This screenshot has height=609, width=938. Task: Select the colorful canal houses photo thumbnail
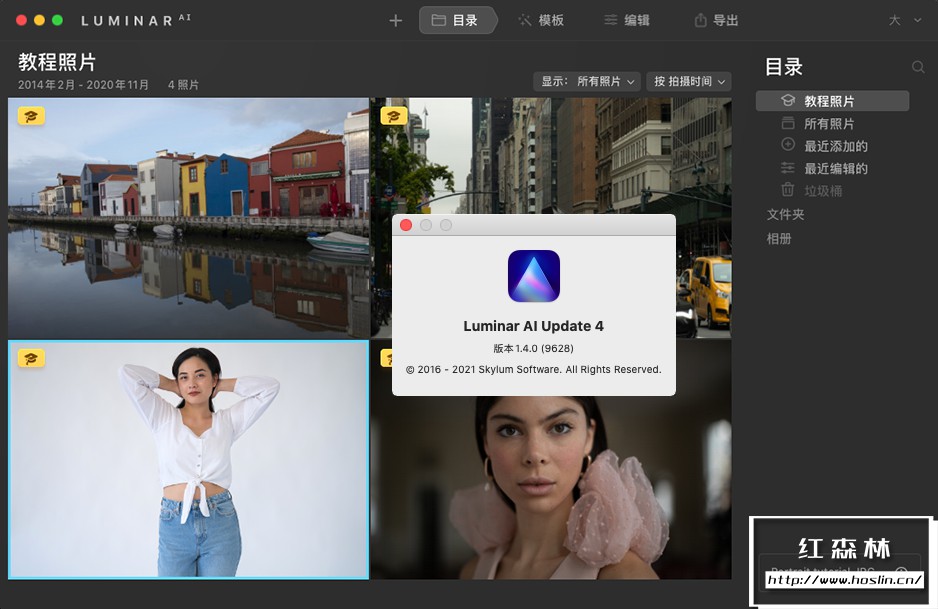coord(188,218)
